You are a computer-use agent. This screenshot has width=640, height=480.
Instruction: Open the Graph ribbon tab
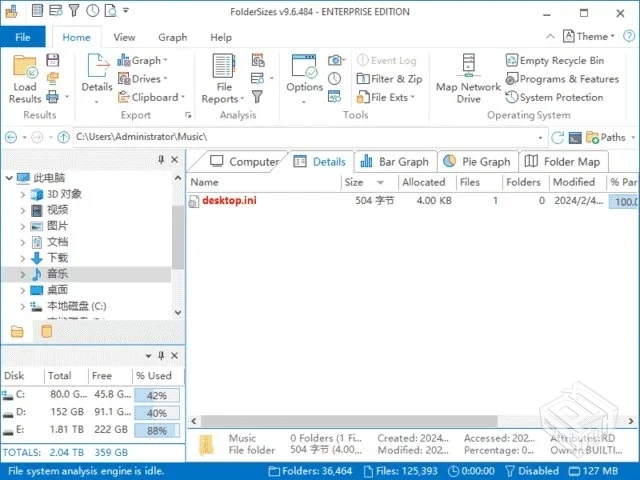click(172, 37)
